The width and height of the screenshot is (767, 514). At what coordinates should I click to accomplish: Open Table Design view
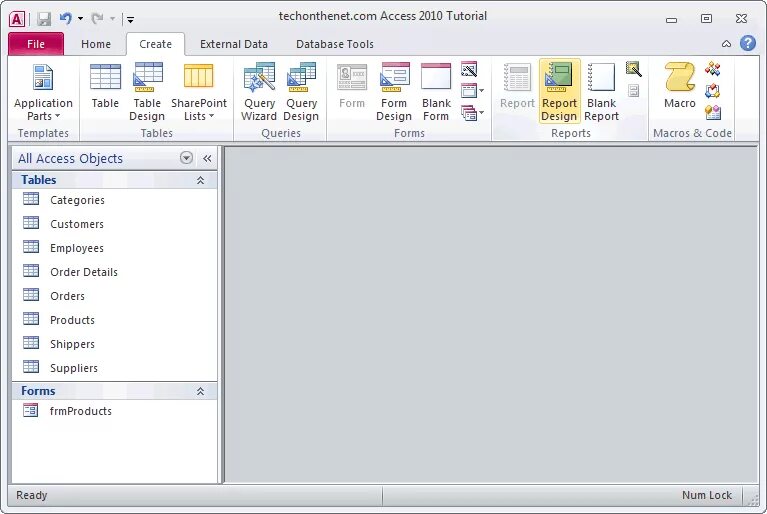(x=147, y=92)
